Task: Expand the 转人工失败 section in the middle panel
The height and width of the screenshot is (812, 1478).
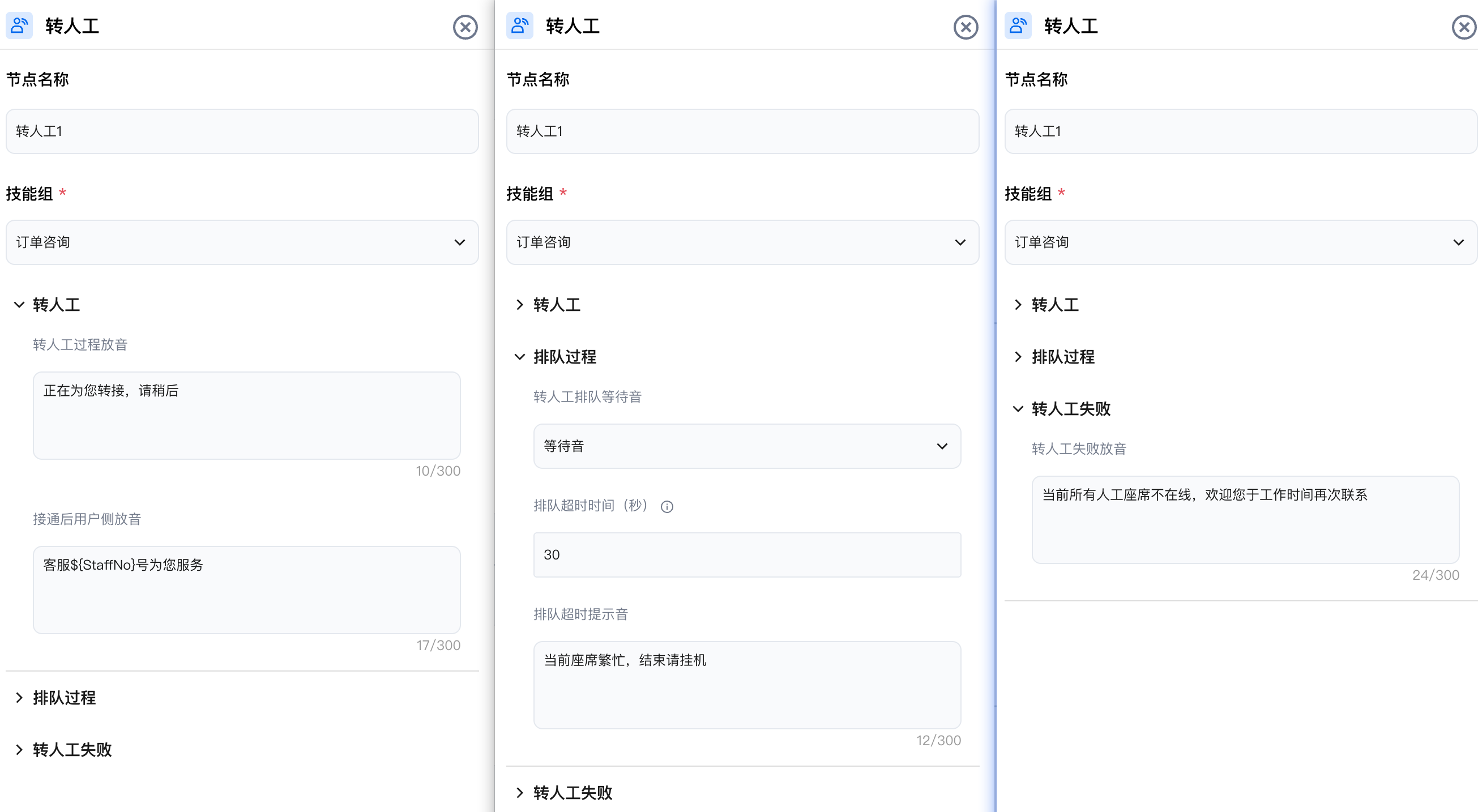Action: pyautogui.click(x=564, y=793)
